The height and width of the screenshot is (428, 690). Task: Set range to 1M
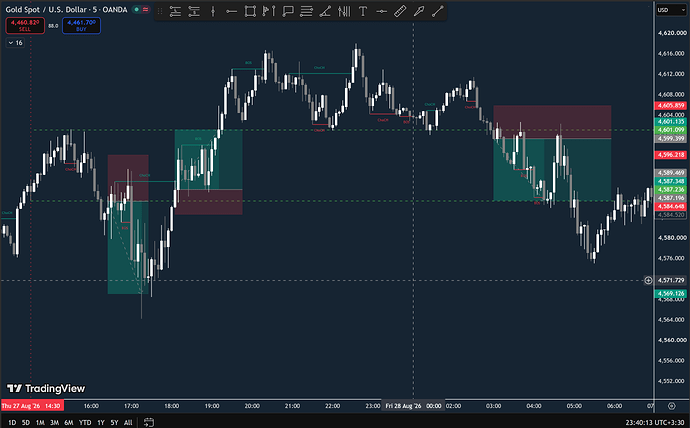click(x=40, y=422)
